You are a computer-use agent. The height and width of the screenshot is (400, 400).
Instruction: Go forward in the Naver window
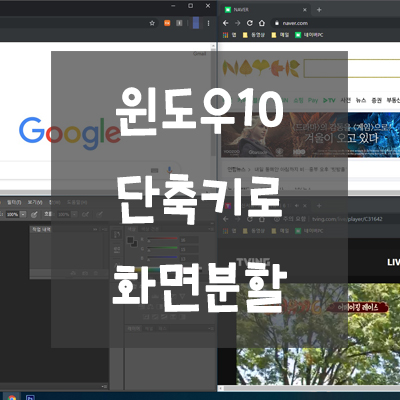point(238,23)
